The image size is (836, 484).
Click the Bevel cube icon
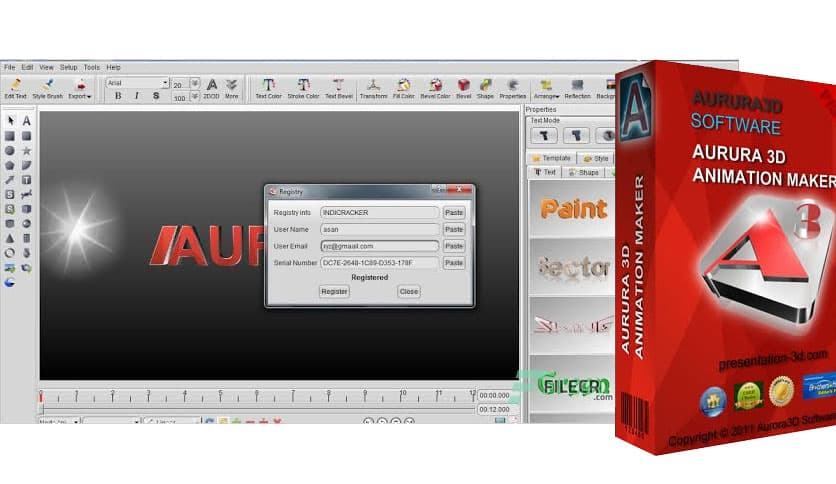click(463, 88)
